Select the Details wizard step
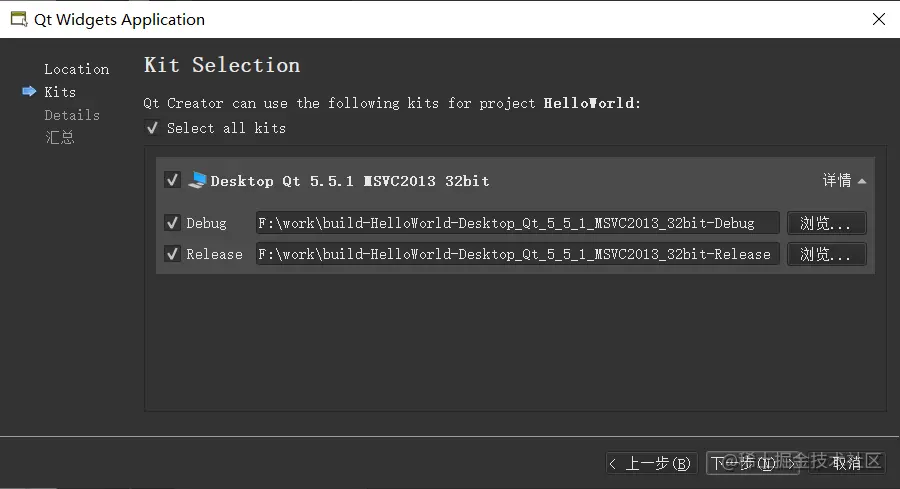The width and height of the screenshot is (900, 489). click(72, 115)
